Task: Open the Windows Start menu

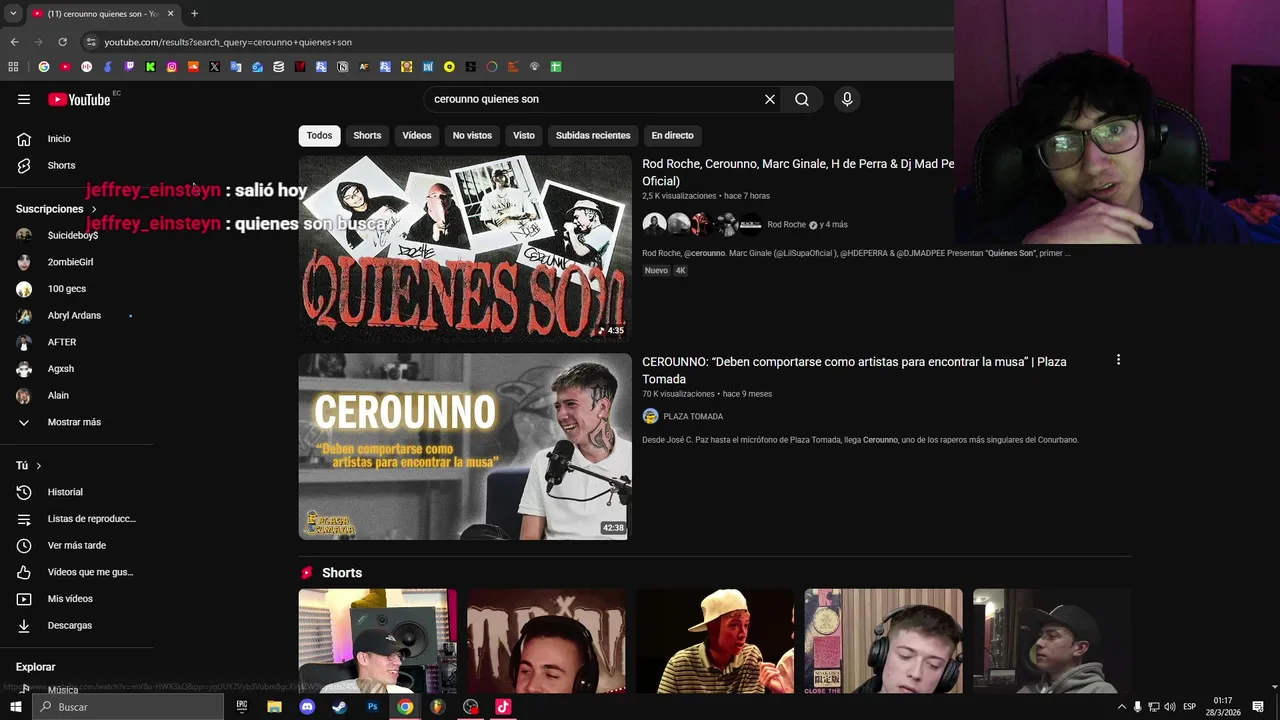Action: click(15, 707)
